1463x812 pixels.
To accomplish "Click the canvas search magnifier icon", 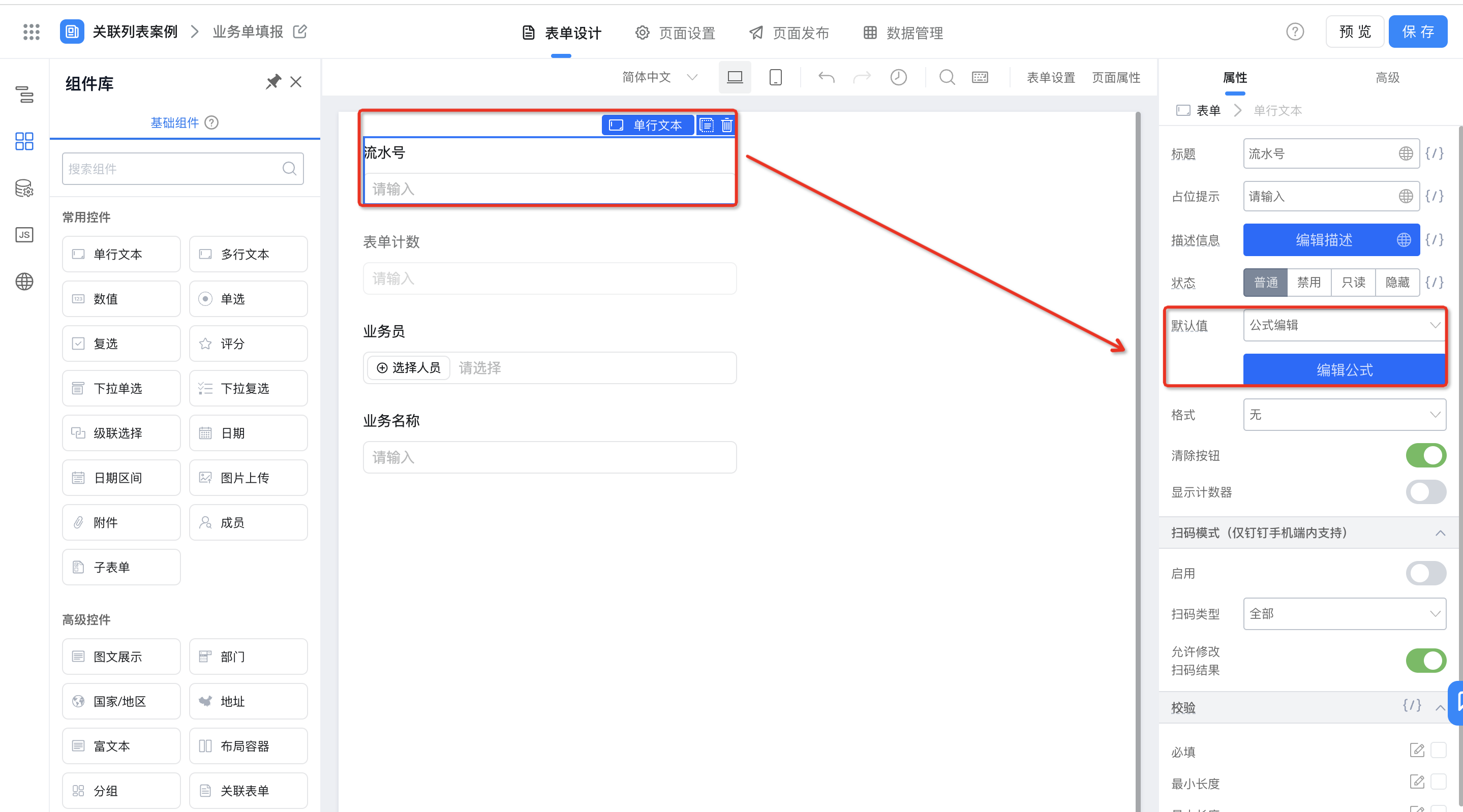I will 947,77.
